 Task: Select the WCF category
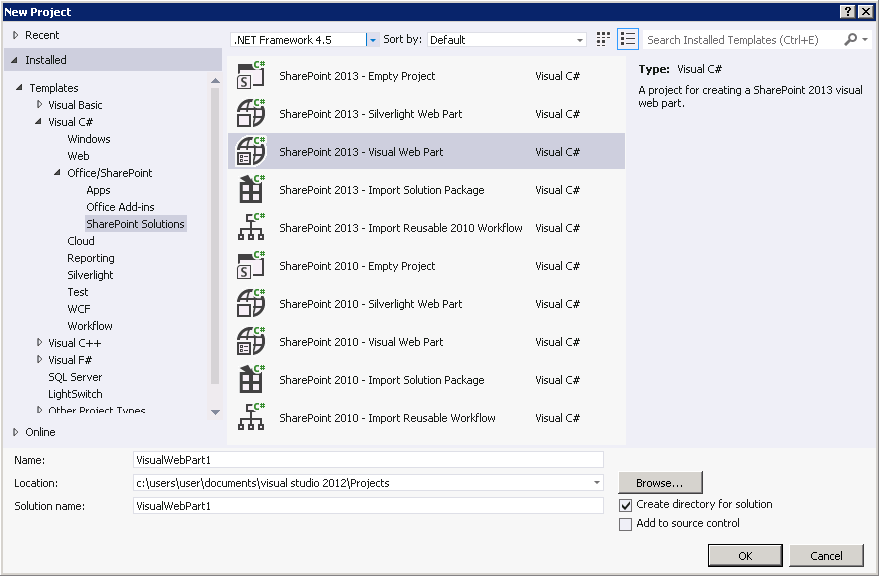point(78,309)
